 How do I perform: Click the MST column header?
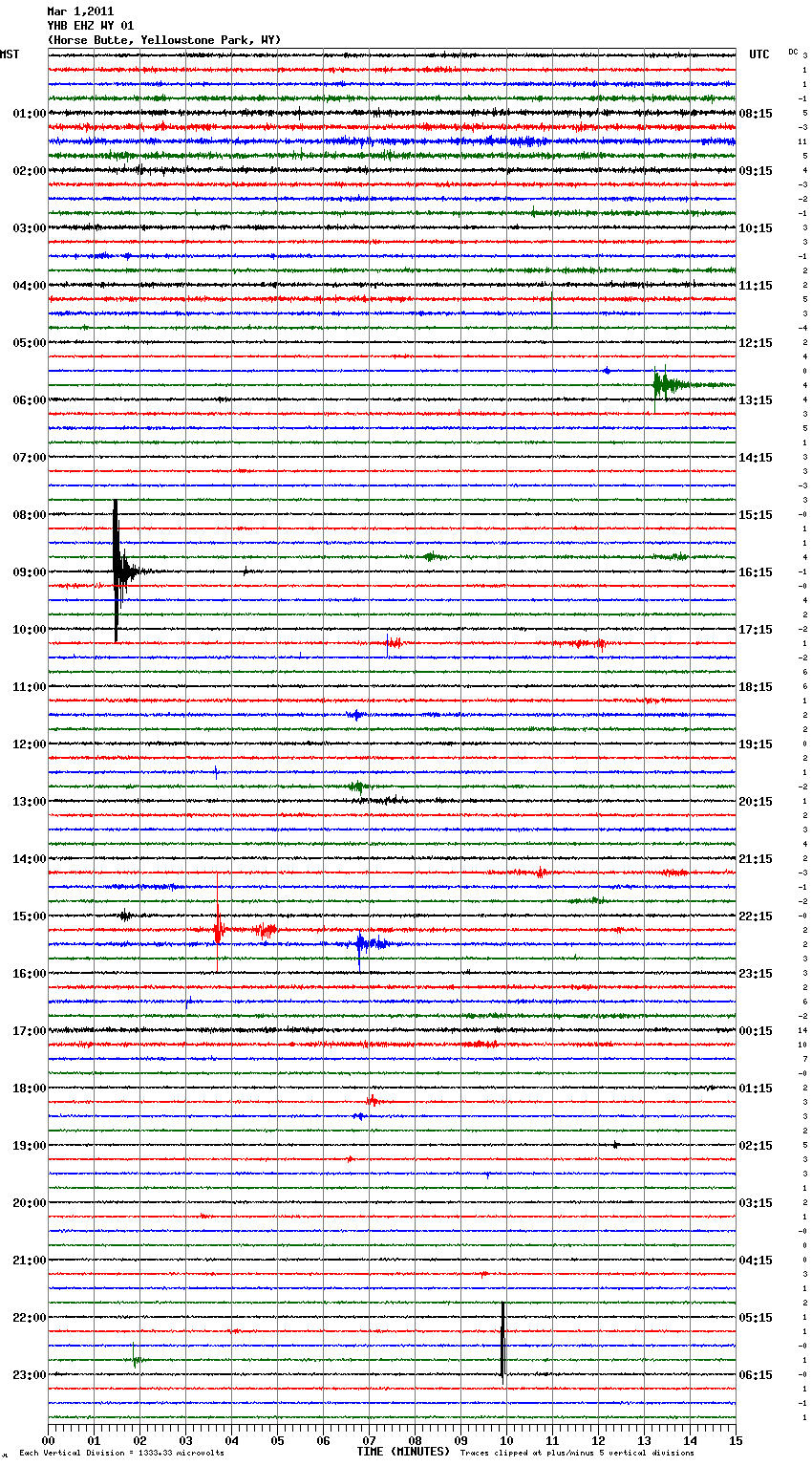coord(10,54)
